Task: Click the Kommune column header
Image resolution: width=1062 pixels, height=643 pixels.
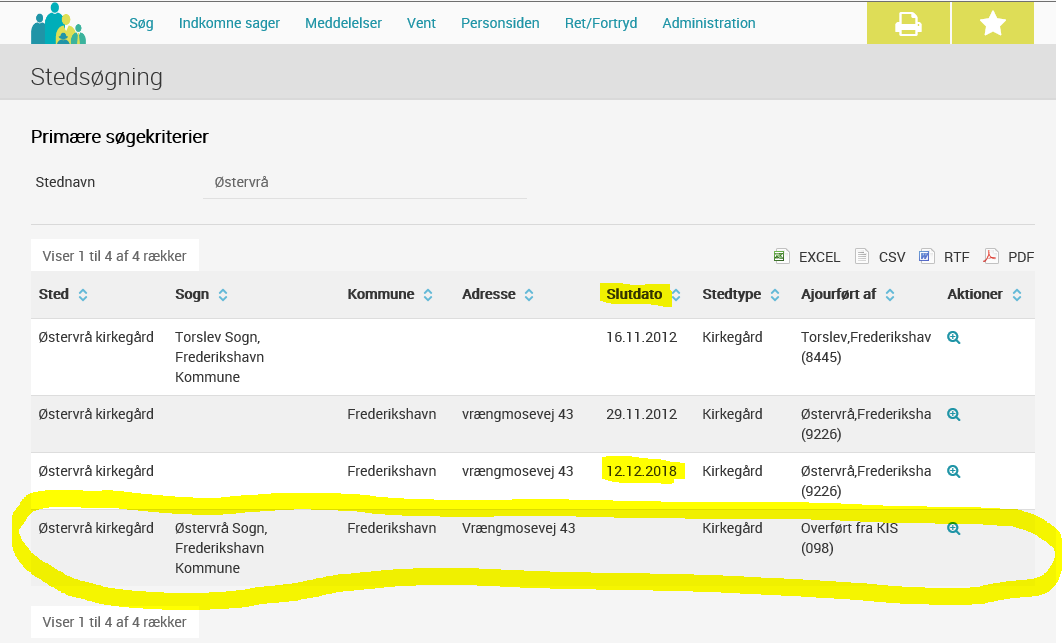Action: pyautogui.click(x=381, y=294)
